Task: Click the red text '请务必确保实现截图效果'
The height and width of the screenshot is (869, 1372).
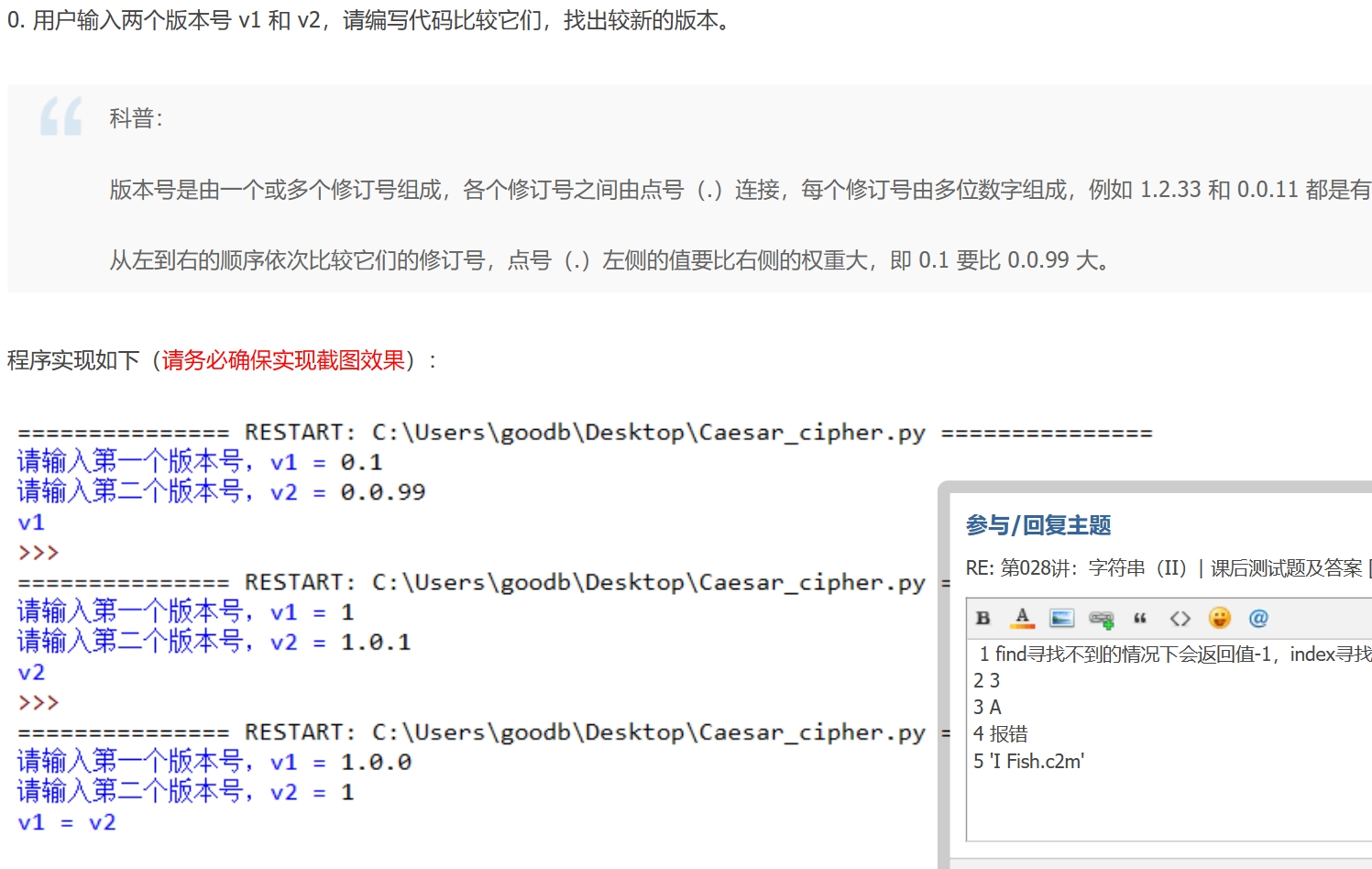Action: tap(283, 360)
